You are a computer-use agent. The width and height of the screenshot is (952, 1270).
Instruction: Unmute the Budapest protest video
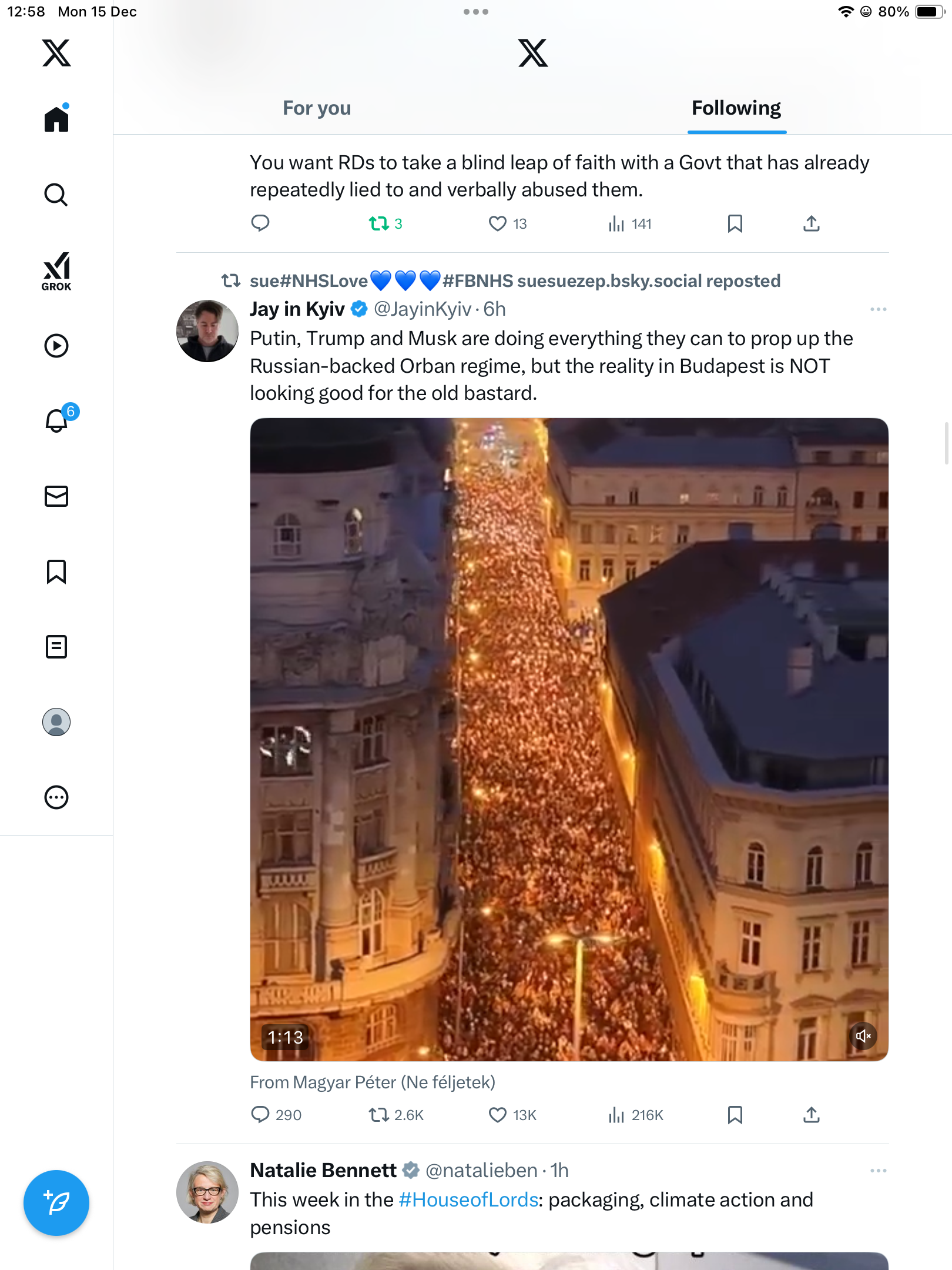point(863,1036)
